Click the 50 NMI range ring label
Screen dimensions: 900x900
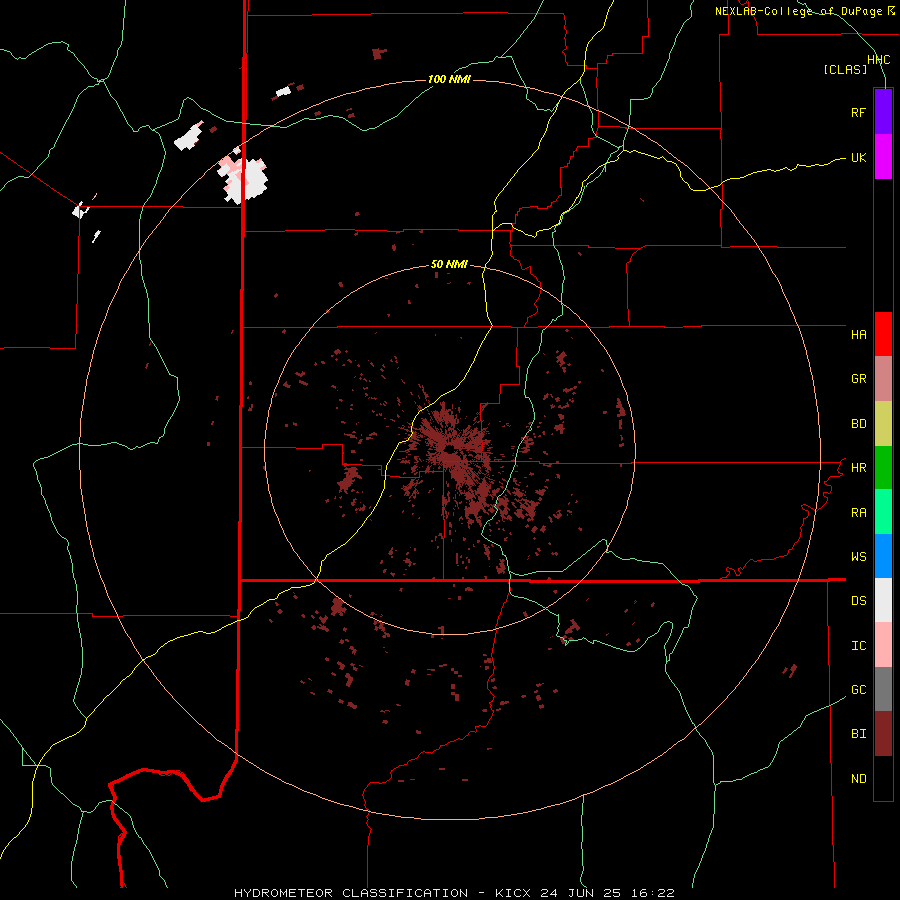click(x=449, y=265)
